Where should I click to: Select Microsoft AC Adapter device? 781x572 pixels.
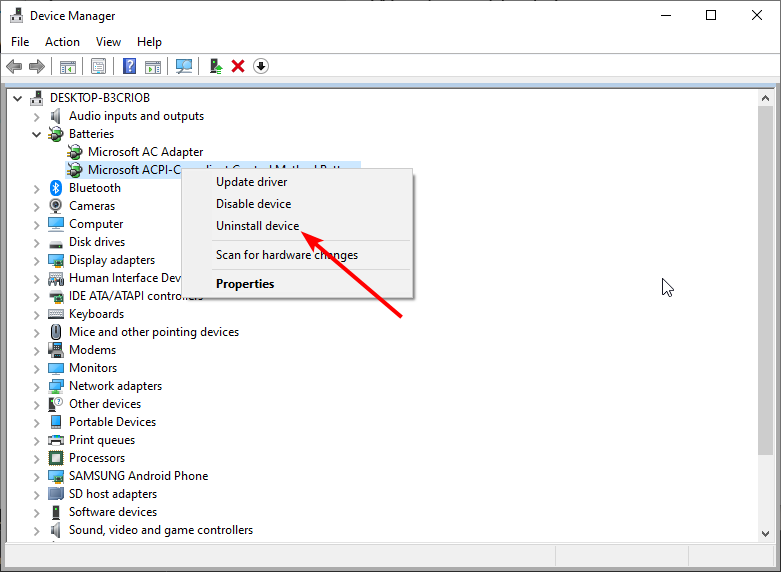145,152
